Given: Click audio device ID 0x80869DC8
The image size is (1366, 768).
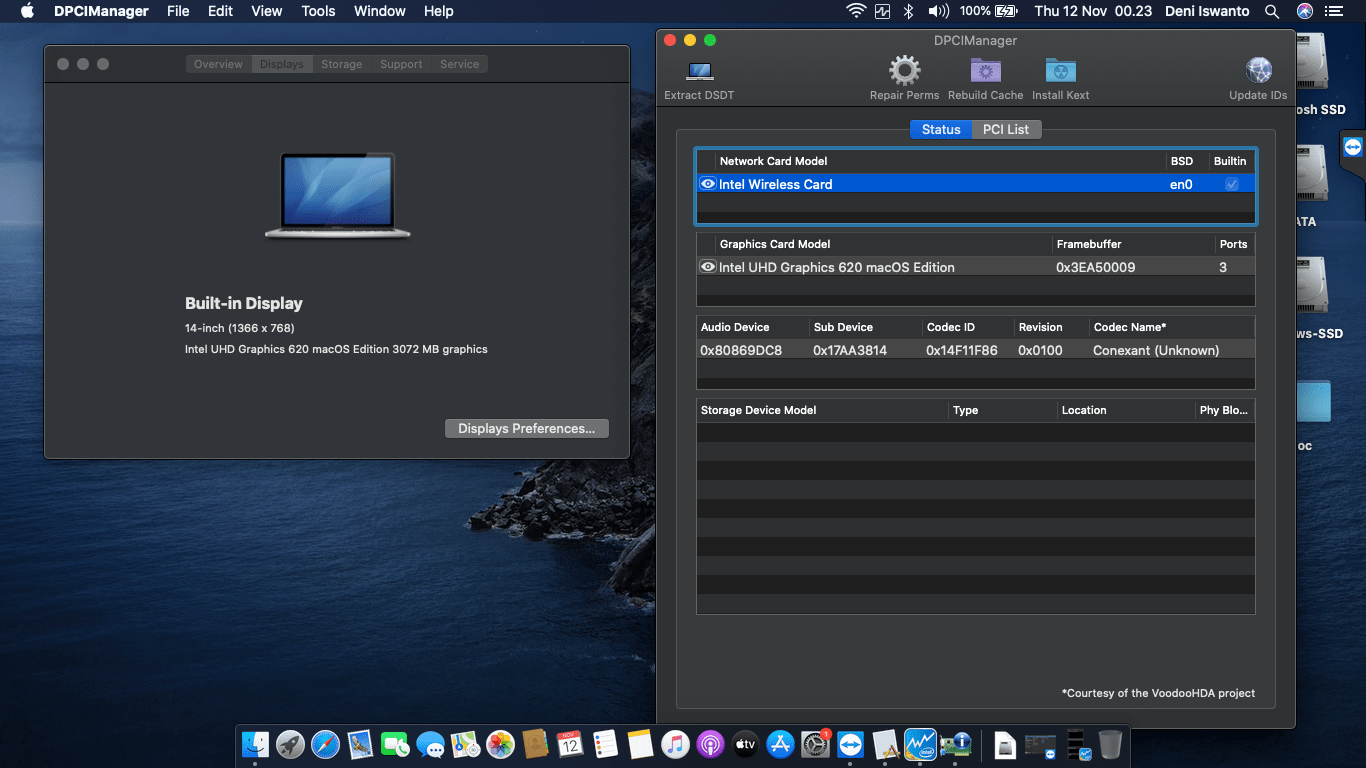Looking at the screenshot, I should tap(741, 350).
